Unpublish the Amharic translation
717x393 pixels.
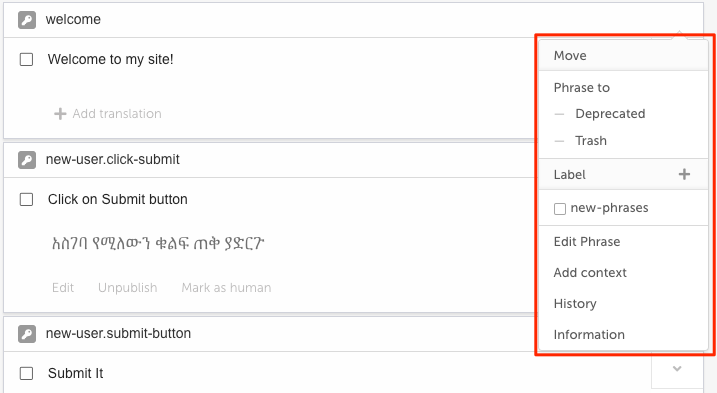pyautogui.click(x=128, y=288)
